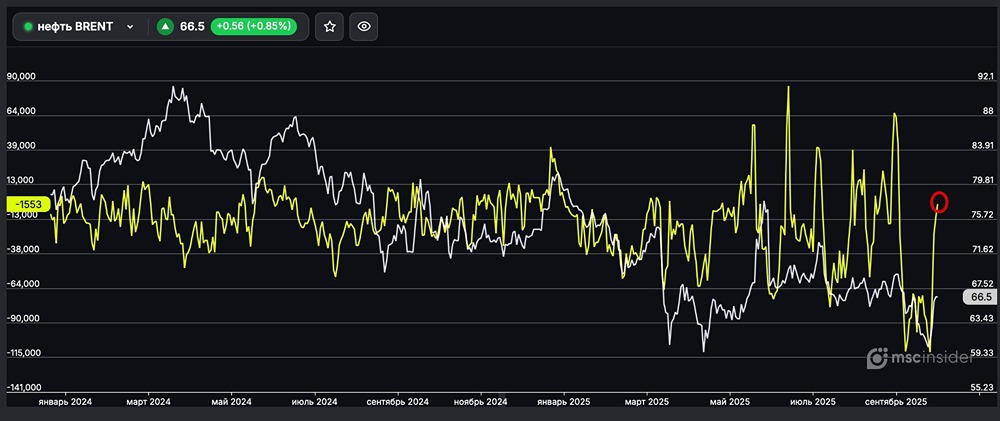
Task: Click the 66.5 price in the top bar
Action: tap(192, 27)
